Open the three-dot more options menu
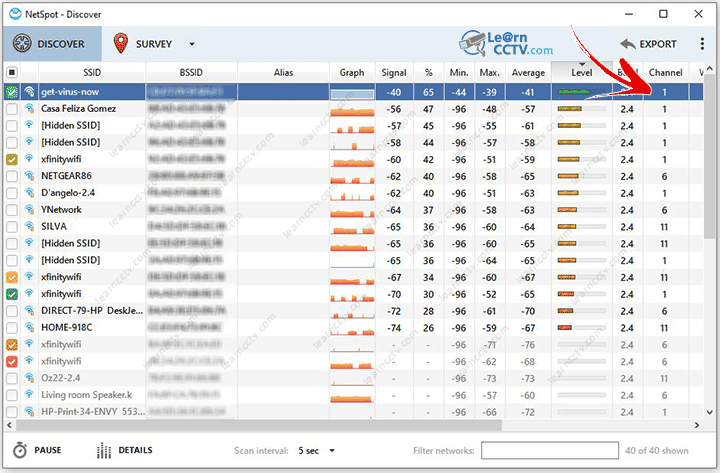 [x=699, y=44]
